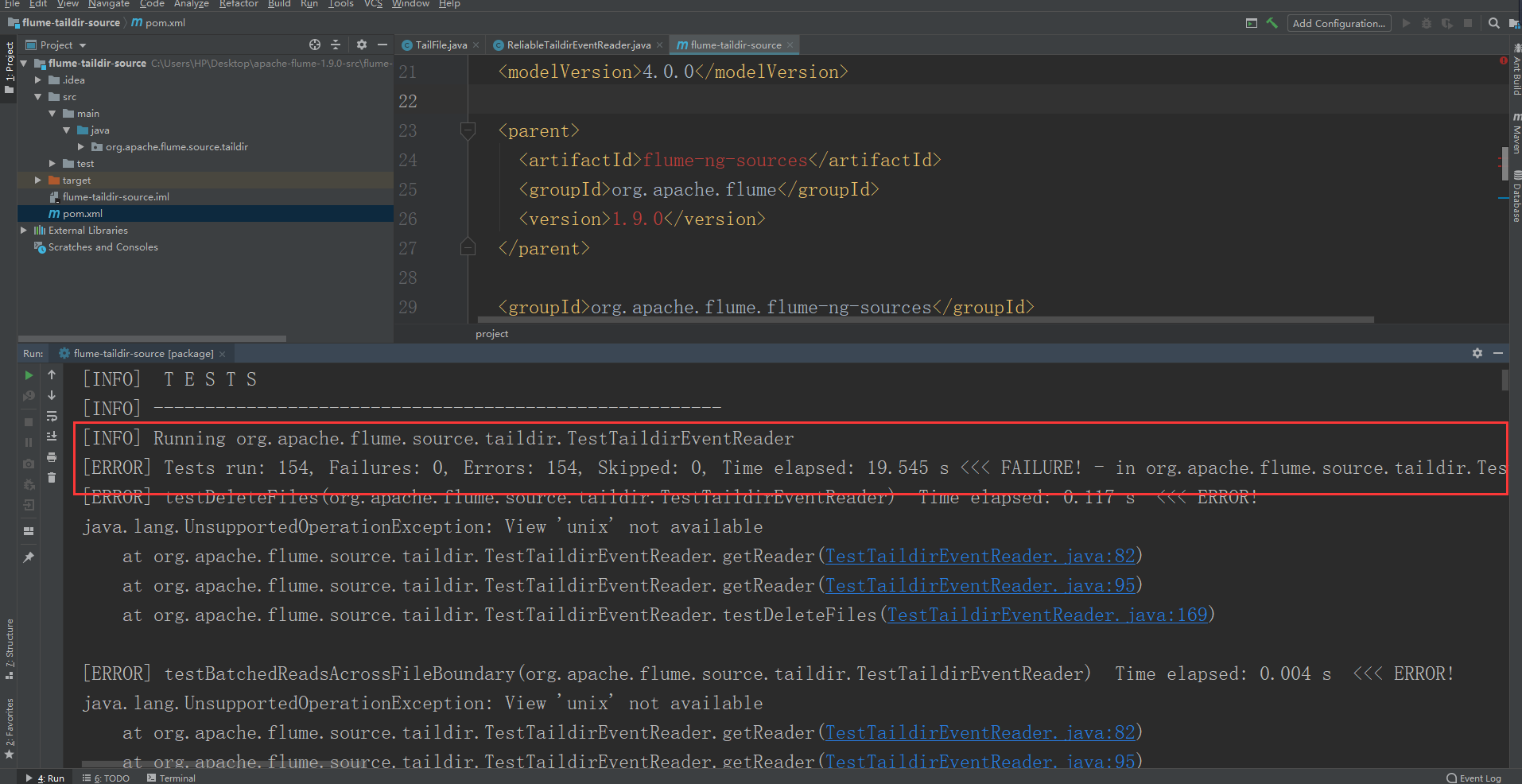Open TestTaildirEventReader.java:82 stack trace link
1522x784 pixels.
pos(979,556)
